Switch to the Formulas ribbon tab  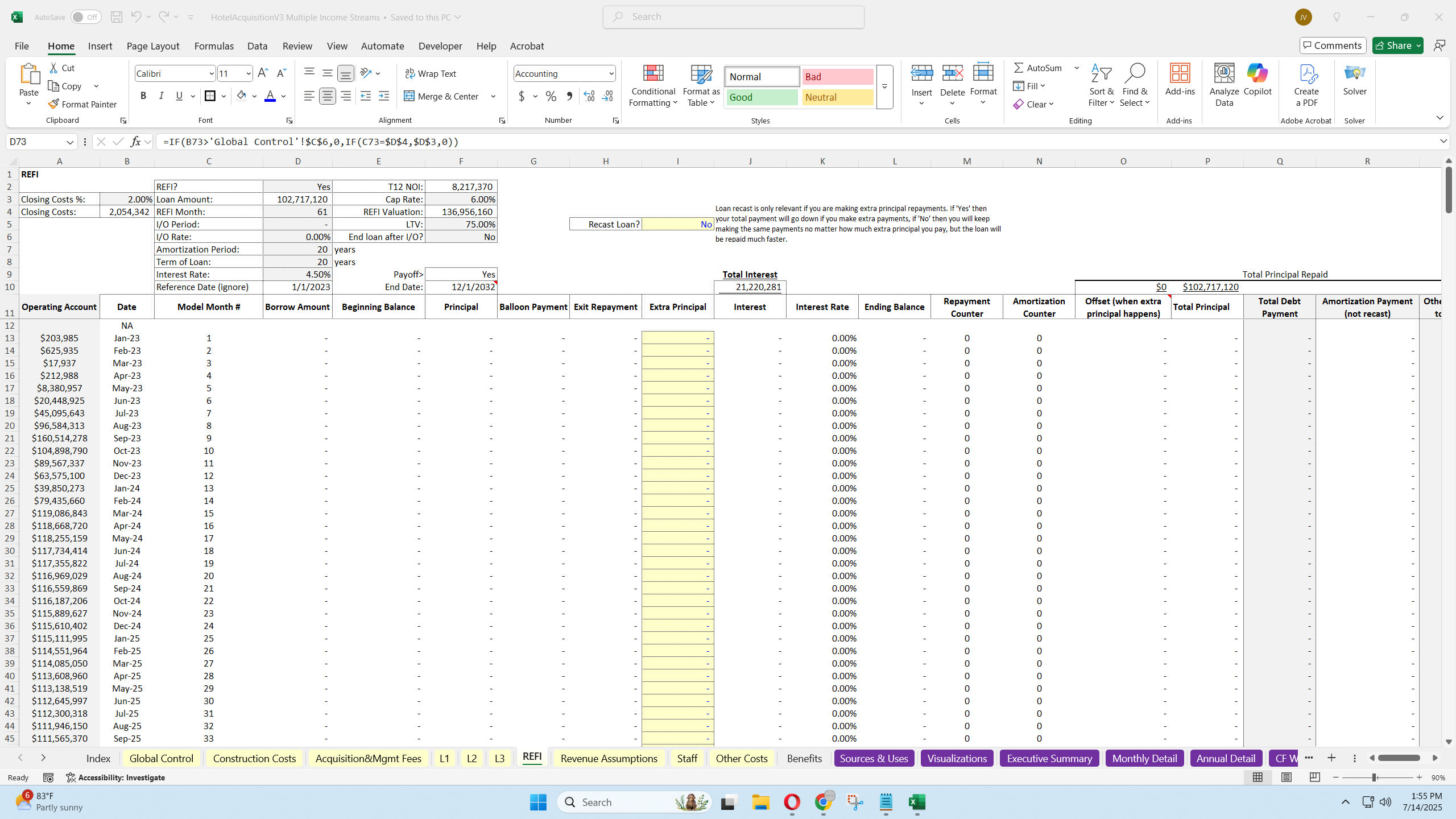[213, 45]
